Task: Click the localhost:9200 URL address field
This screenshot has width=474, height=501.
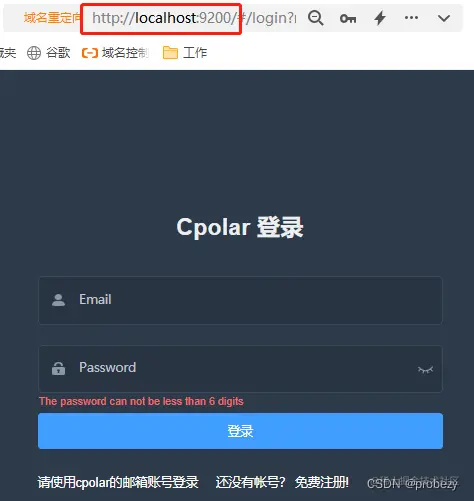Action: [x=194, y=18]
